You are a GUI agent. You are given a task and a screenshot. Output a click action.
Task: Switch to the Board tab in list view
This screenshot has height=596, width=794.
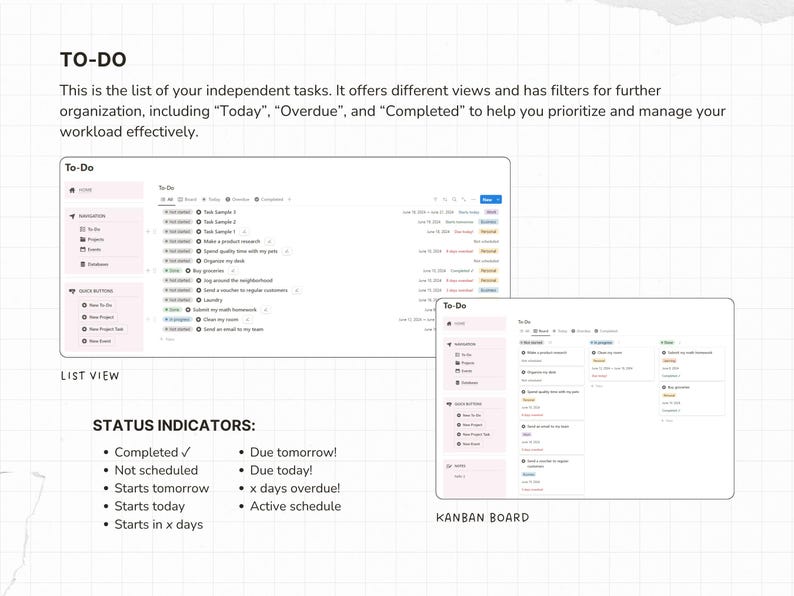click(x=188, y=200)
